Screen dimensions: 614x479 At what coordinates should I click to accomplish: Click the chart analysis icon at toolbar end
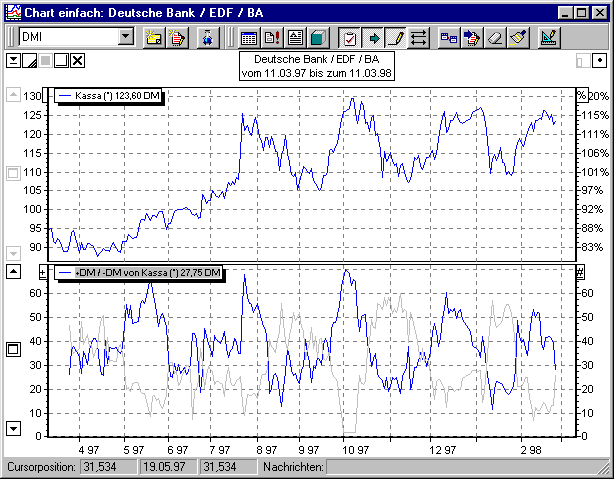tap(548, 38)
